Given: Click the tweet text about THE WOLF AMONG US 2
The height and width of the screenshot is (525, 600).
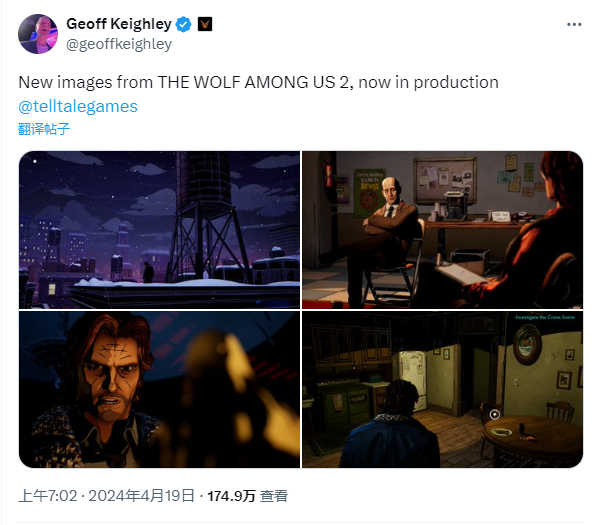Looking at the screenshot, I should point(259,83).
